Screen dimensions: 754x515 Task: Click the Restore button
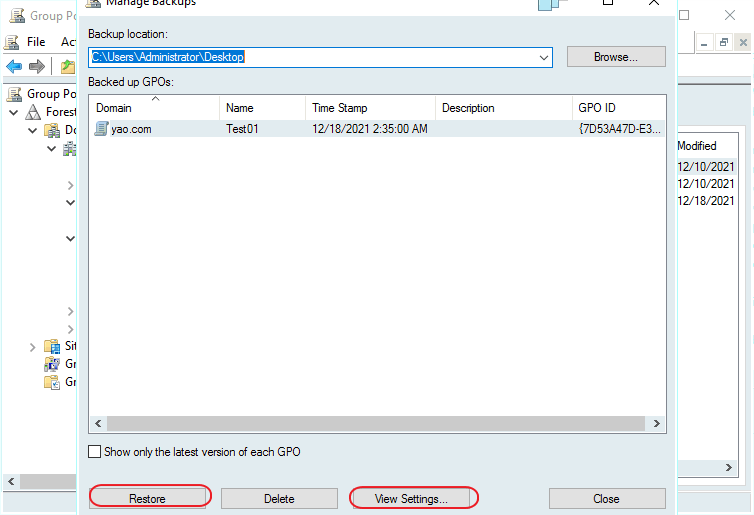147,498
